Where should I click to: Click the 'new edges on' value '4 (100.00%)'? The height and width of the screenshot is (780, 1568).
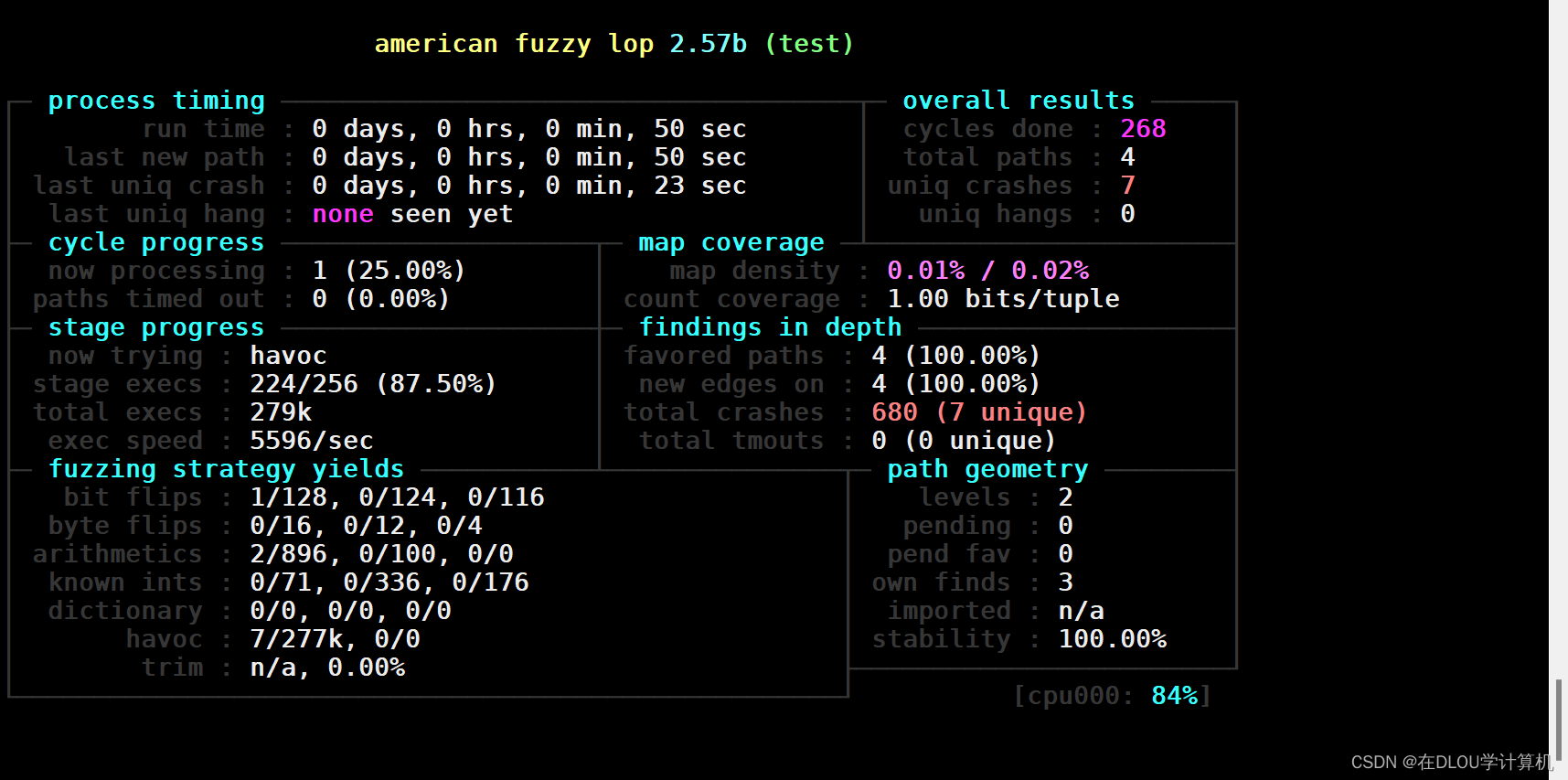coord(956,384)
